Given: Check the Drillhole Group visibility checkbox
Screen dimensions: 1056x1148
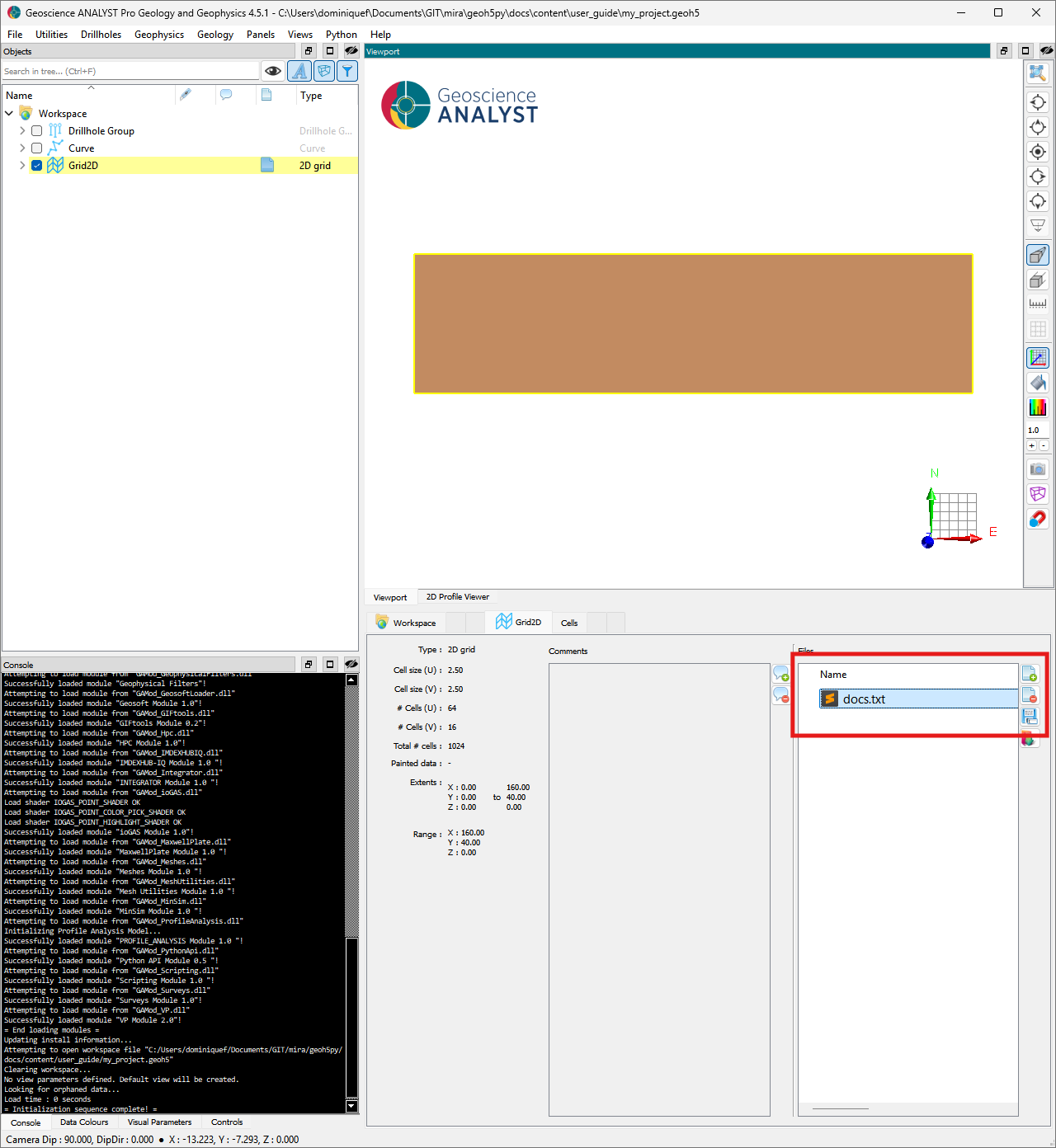Looking at the screenshot, I should click(36, 131).
